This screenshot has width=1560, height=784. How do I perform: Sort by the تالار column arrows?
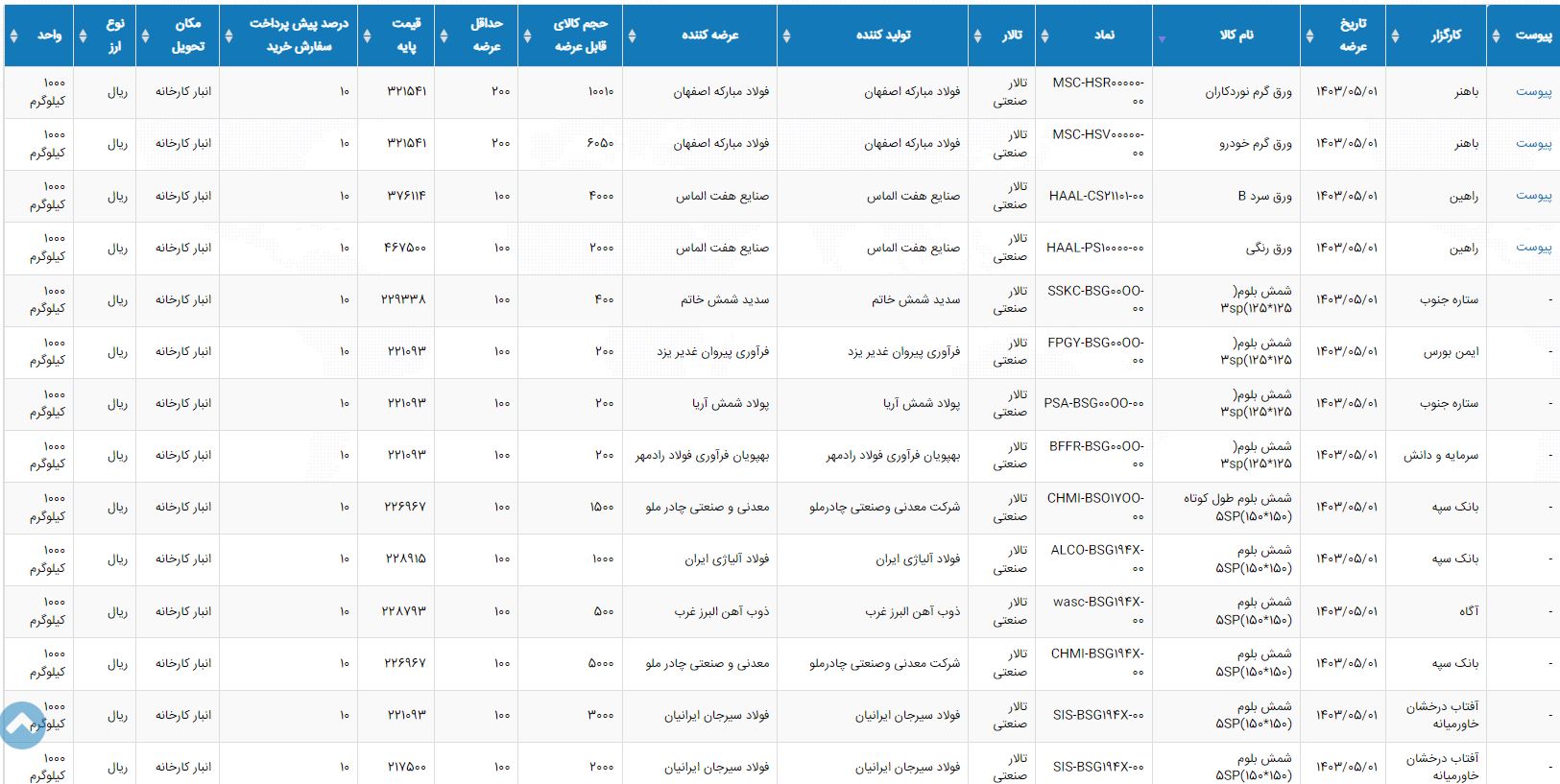click(x=977, y=36)
